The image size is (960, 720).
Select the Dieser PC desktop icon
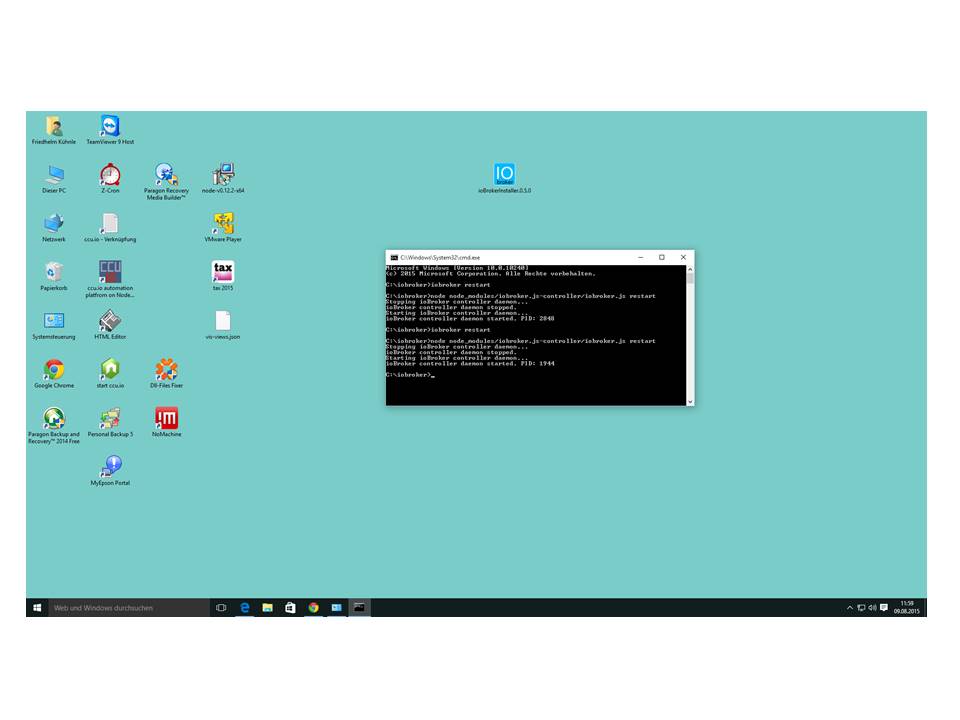(54, 179)
